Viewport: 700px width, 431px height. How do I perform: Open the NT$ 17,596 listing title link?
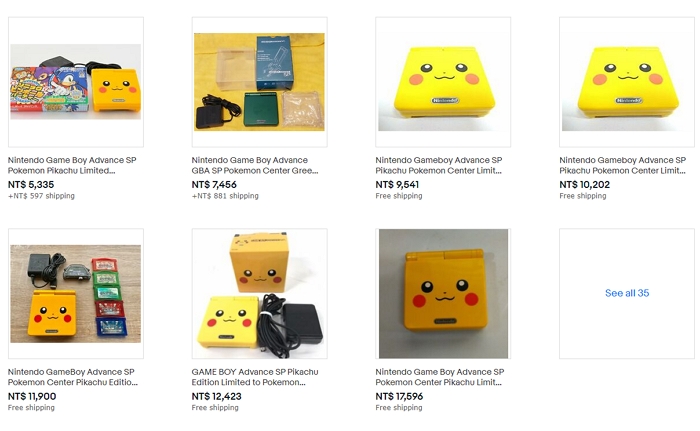click(440, 377)
